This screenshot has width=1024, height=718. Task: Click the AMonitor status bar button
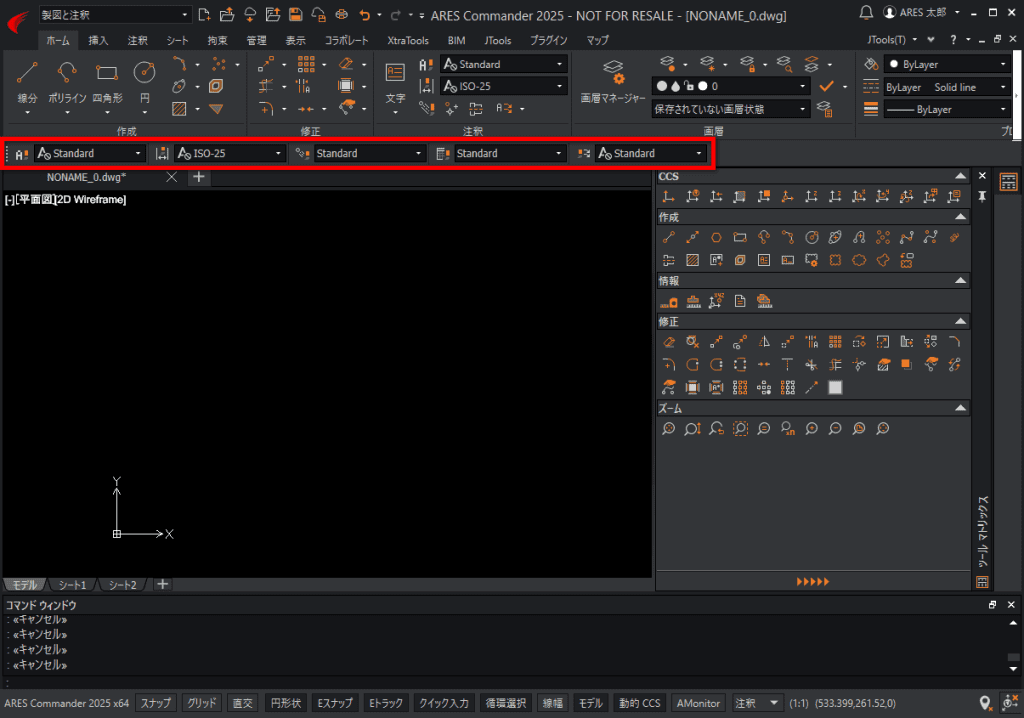coord(698,703)
